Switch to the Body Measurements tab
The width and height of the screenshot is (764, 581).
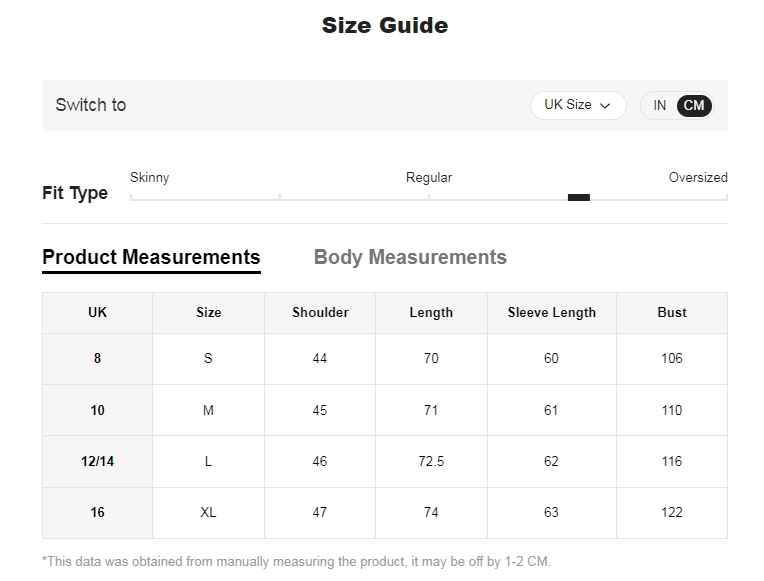410,257
